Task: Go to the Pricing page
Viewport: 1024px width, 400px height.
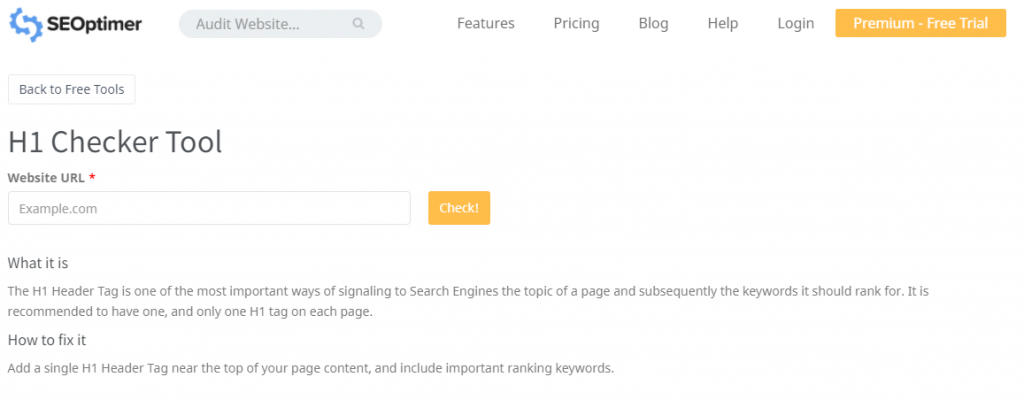Action: (576, 23)
